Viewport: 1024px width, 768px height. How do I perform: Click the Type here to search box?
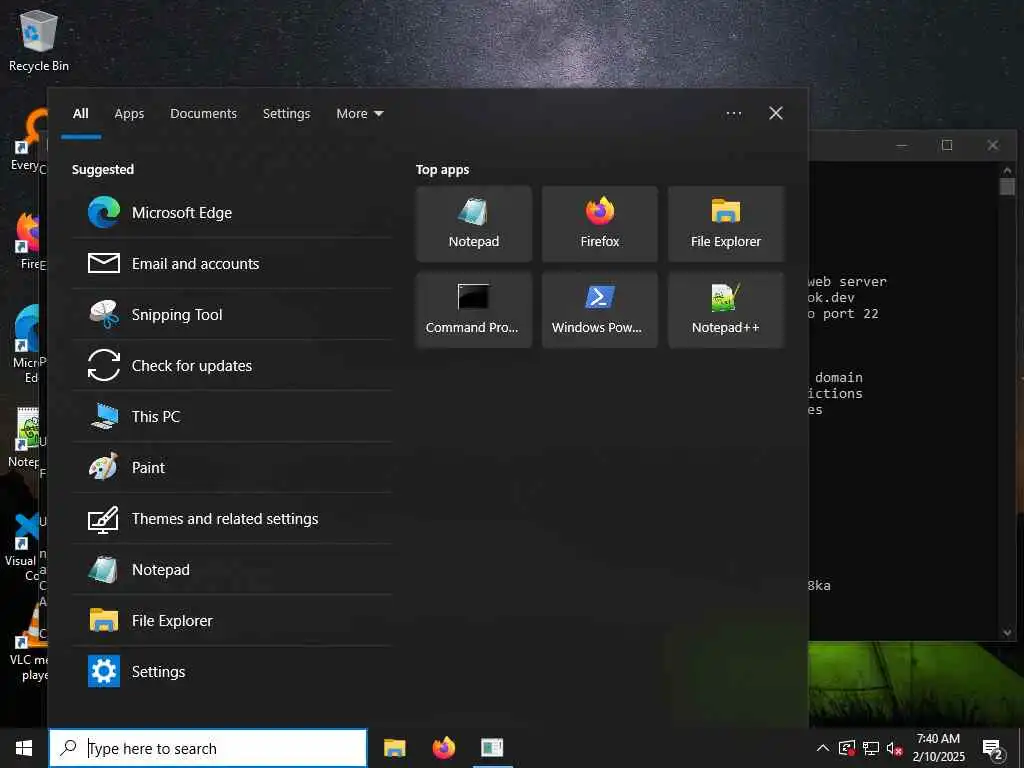[x=208, y=748]
